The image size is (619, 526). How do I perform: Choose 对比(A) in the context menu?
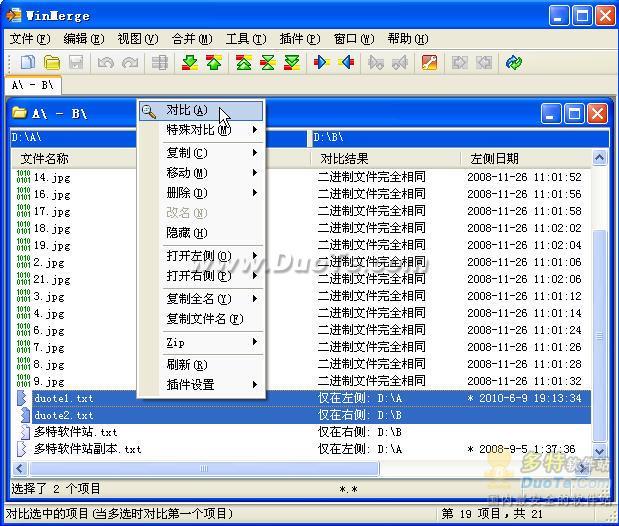(201, 111)
